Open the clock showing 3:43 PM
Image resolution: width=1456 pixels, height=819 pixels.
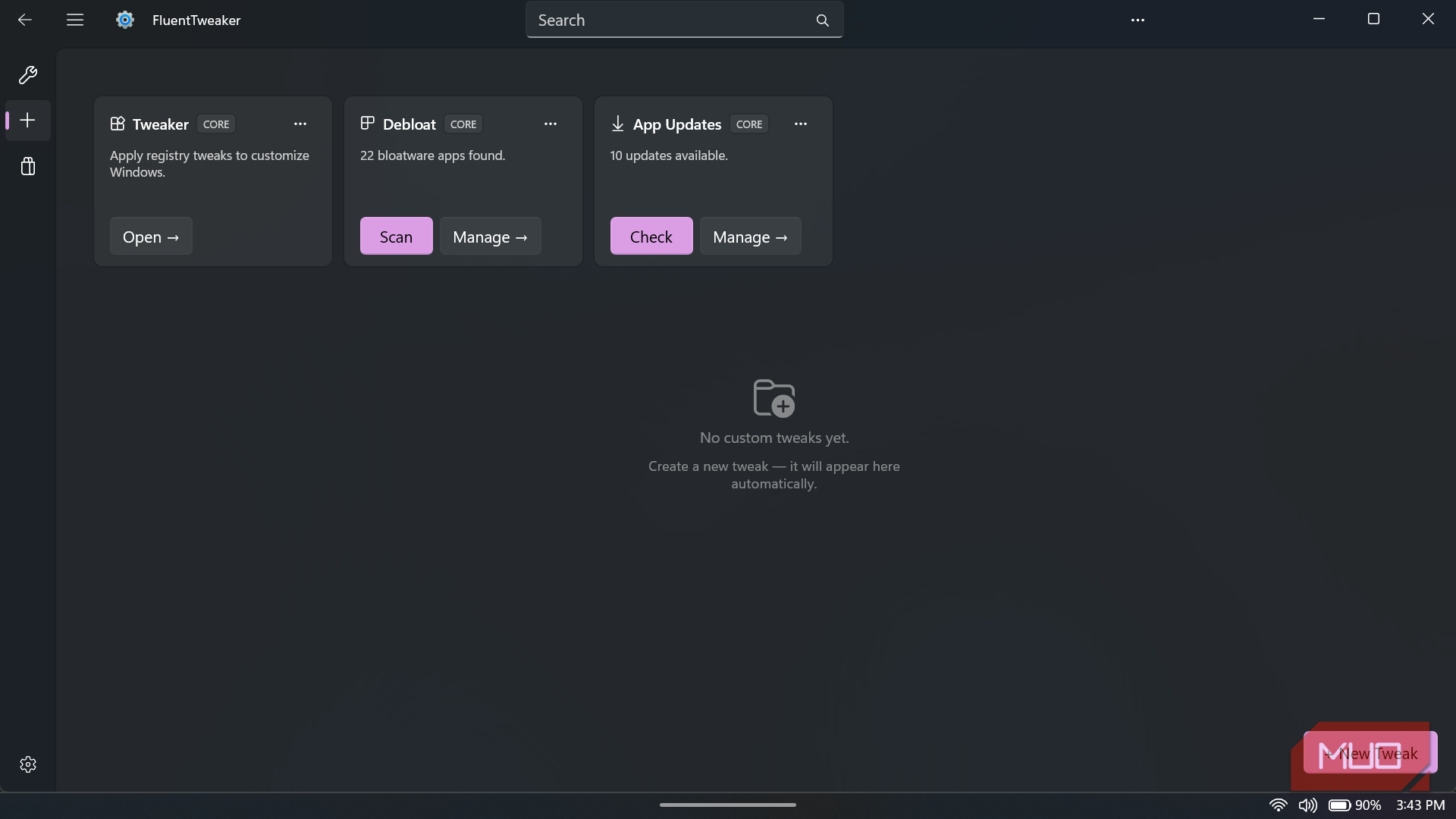1420,805
